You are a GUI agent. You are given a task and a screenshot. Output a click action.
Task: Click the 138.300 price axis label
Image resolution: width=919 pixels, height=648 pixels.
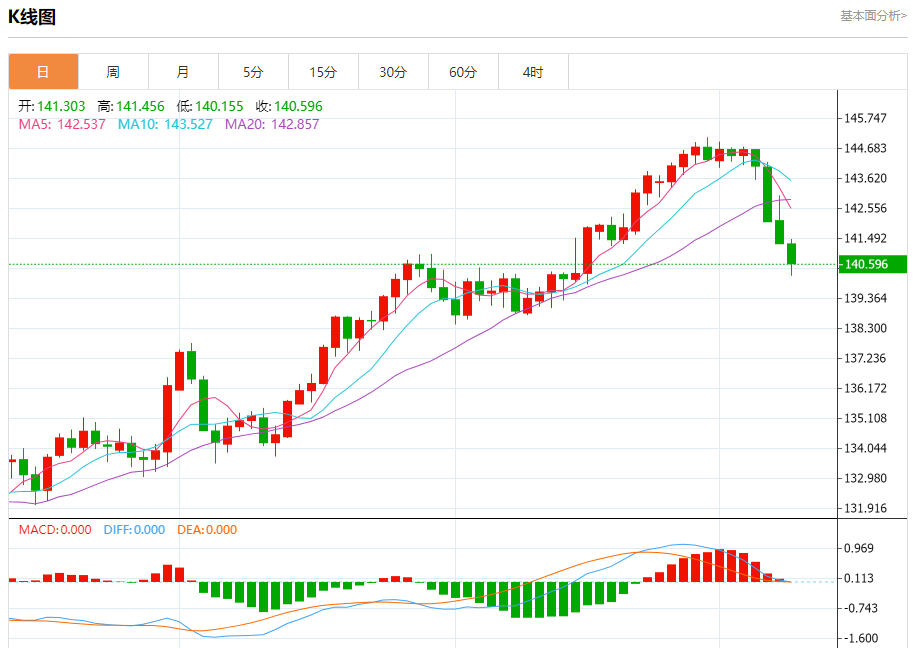tap(865, 328)
